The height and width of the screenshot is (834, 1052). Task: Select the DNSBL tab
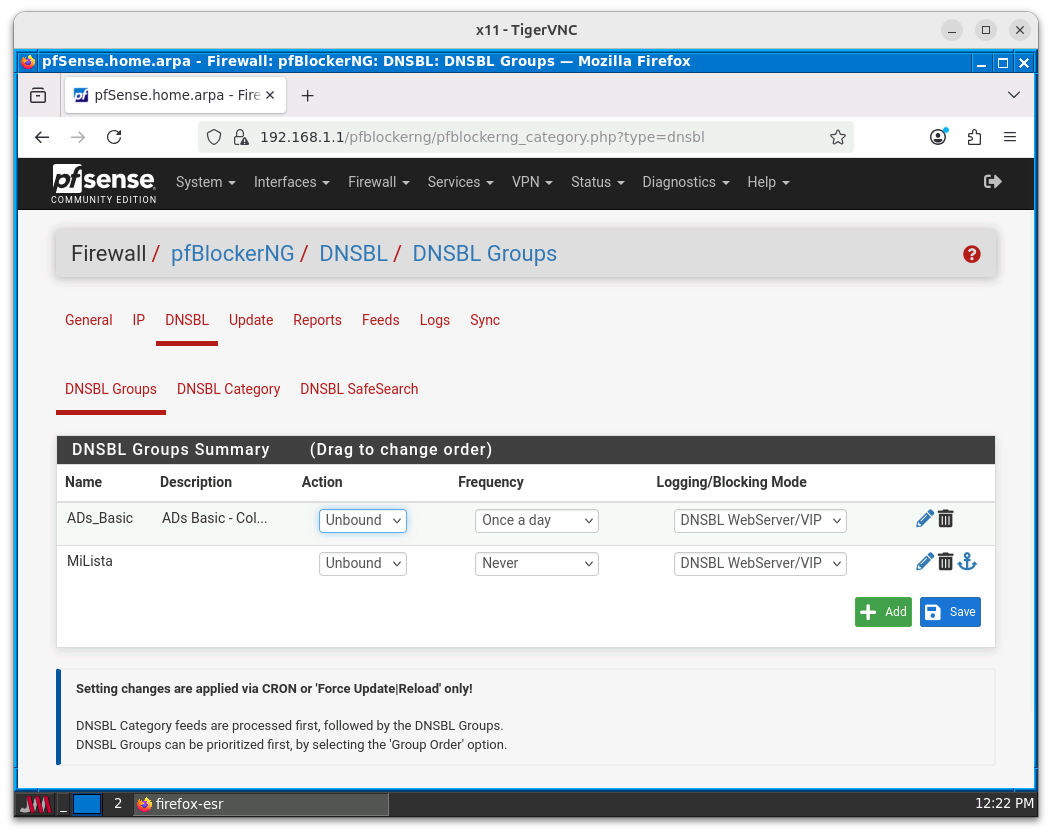pos(187,320)
